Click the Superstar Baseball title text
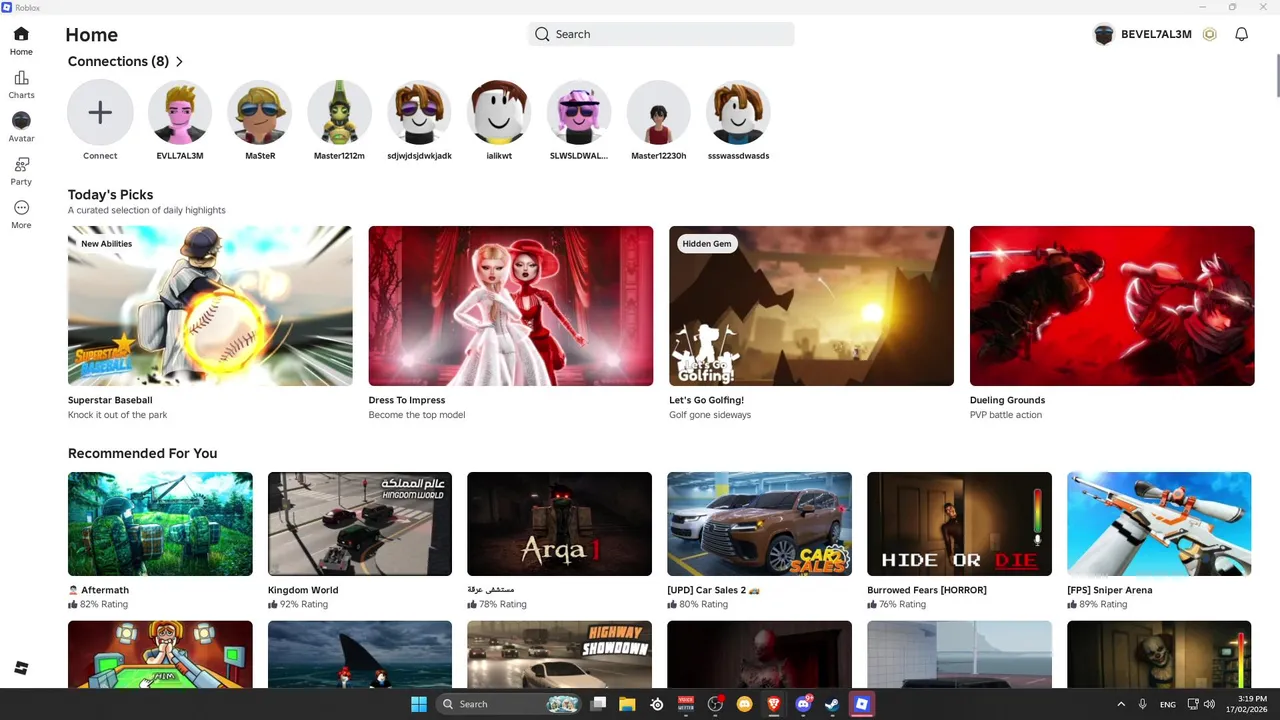1280x720 pixels. pos(110,400)
